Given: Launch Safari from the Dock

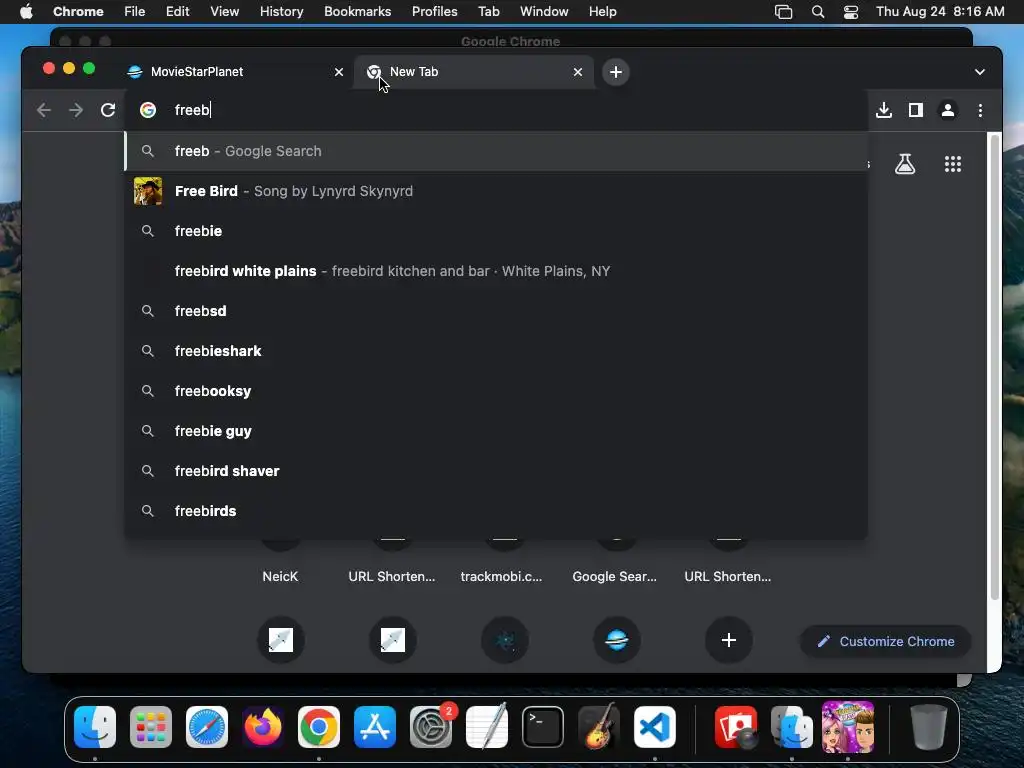Looking at the screenshot, I should [207, 727].
